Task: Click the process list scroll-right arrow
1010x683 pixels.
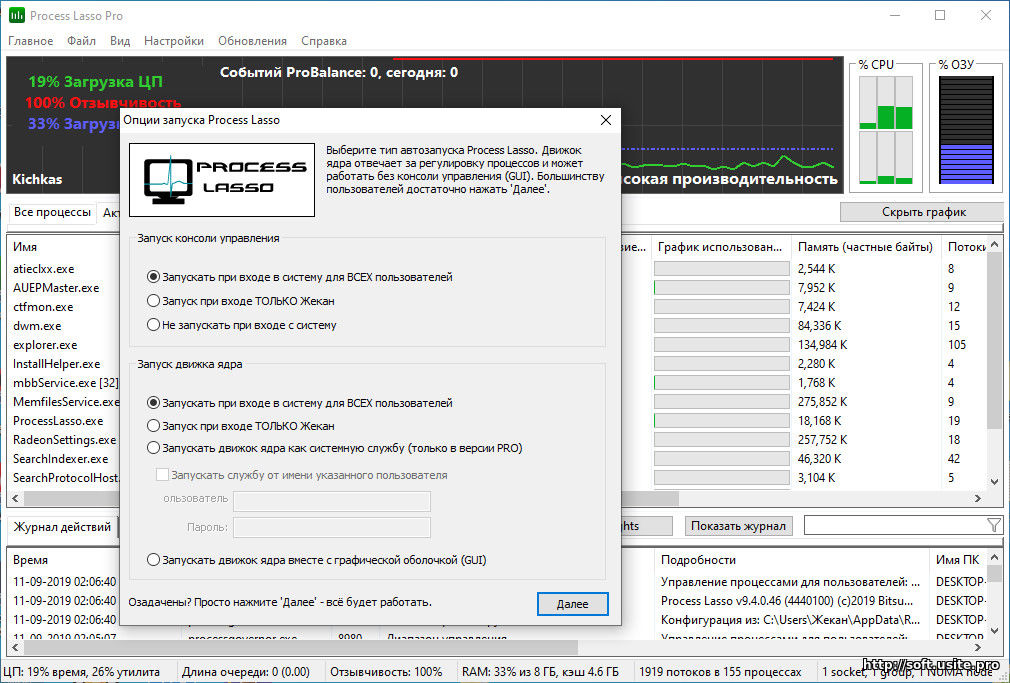Action: tap(978, 498)
